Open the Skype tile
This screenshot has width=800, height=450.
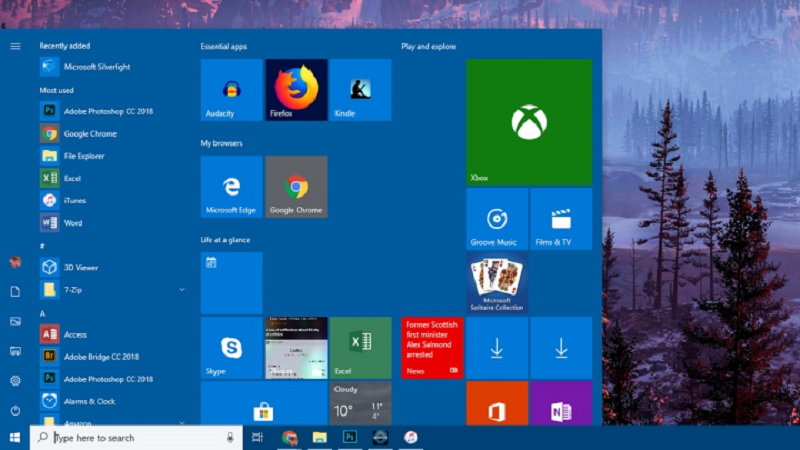point(231,348)
